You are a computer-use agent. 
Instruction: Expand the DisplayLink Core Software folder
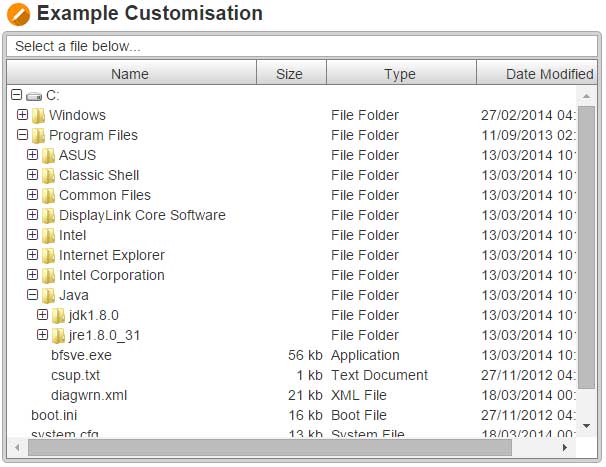(x=32, y=215)
